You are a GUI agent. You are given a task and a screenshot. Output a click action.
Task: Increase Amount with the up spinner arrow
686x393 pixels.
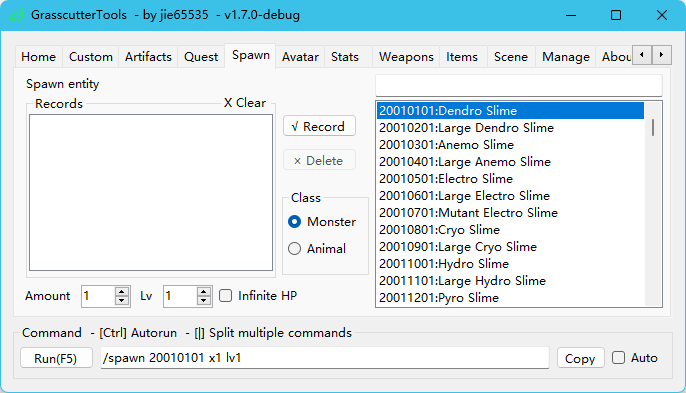pos(122,291)
